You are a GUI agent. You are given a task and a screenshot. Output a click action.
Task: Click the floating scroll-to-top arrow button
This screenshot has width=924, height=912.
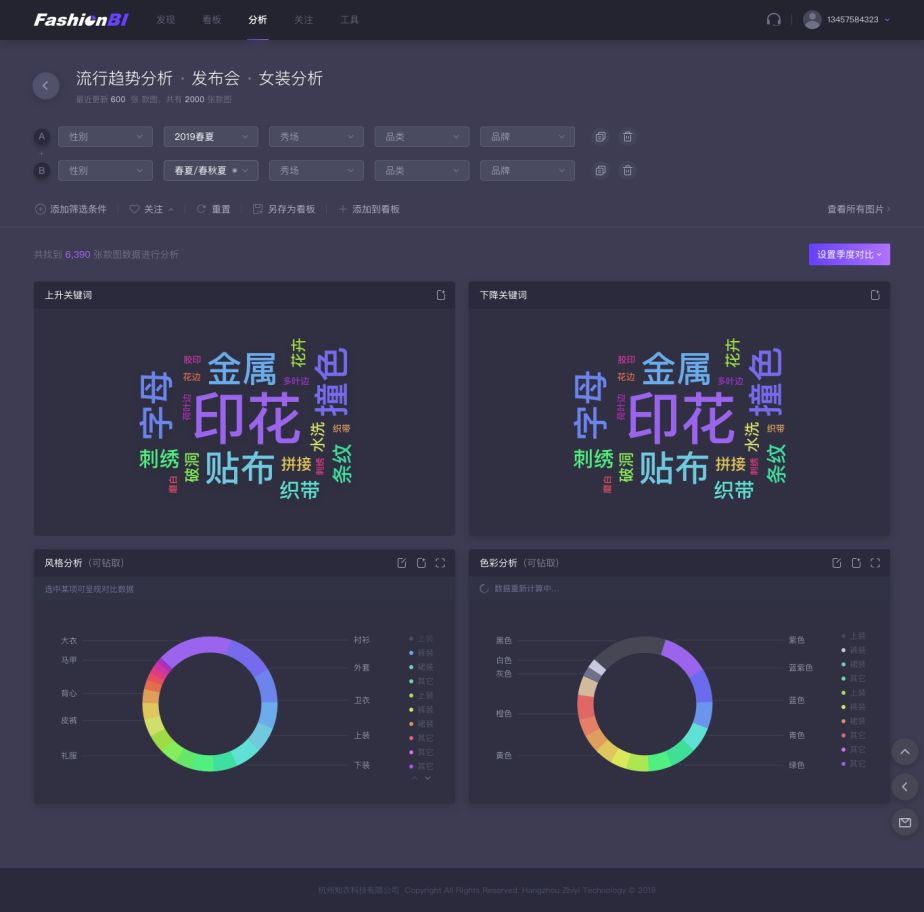click(x=905, y=752)
